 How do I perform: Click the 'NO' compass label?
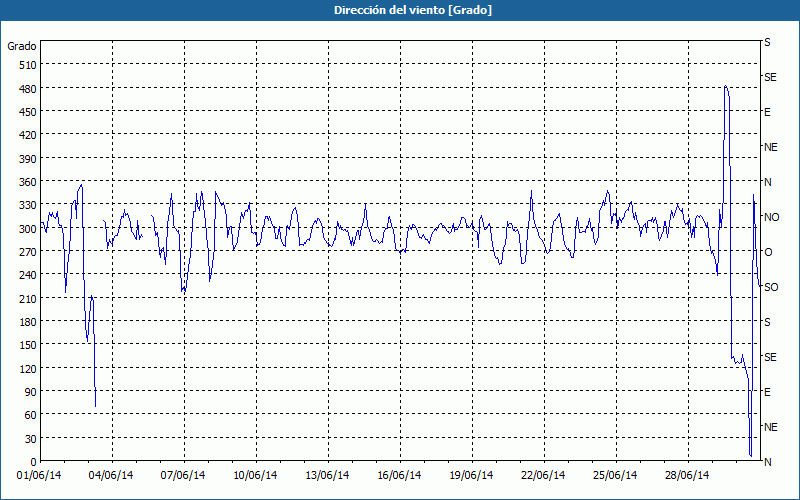click(x=771, y=217)
